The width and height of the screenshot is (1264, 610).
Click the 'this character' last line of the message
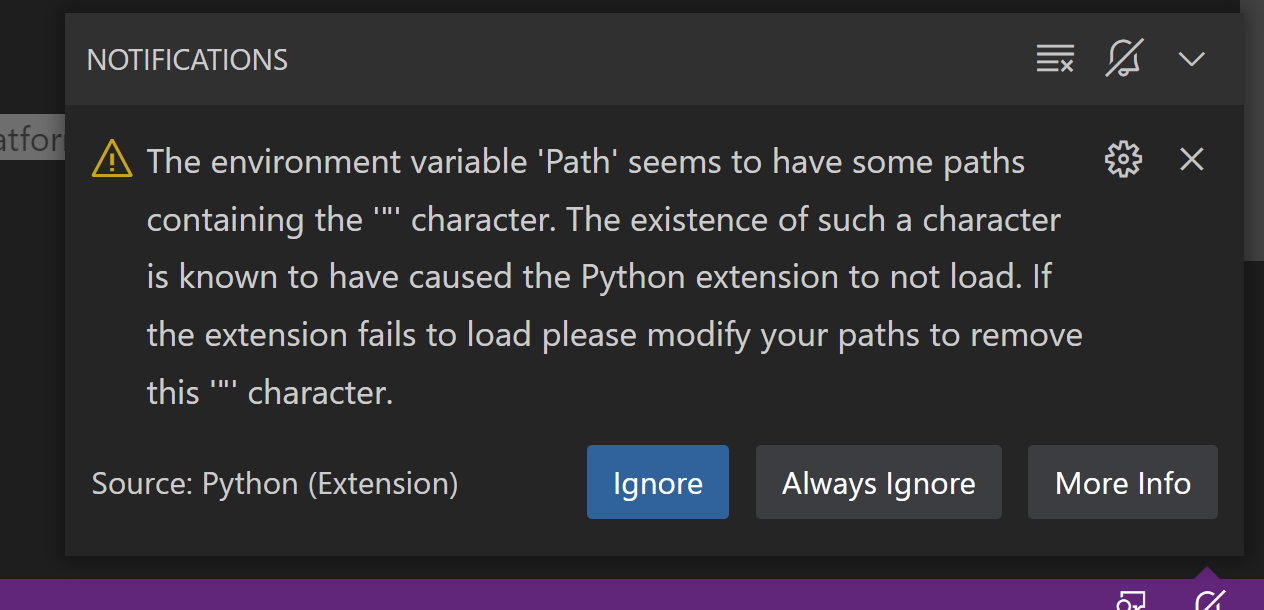point(270,392)
